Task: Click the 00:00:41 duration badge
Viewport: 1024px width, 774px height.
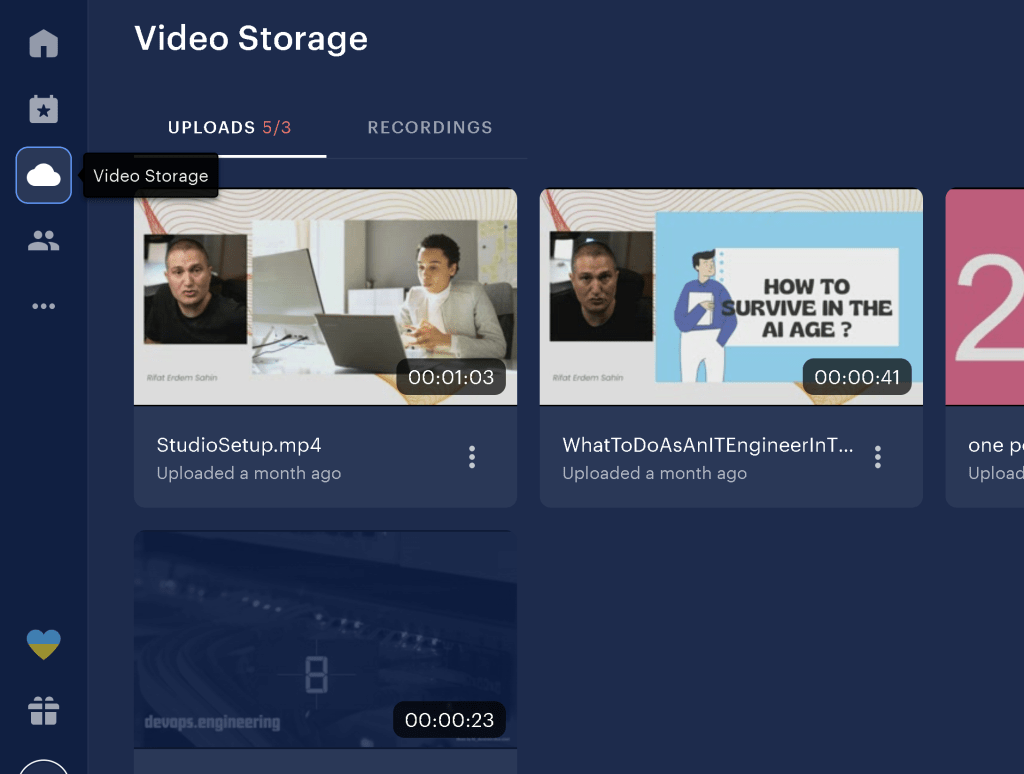Action: click(x=857, y=377)
